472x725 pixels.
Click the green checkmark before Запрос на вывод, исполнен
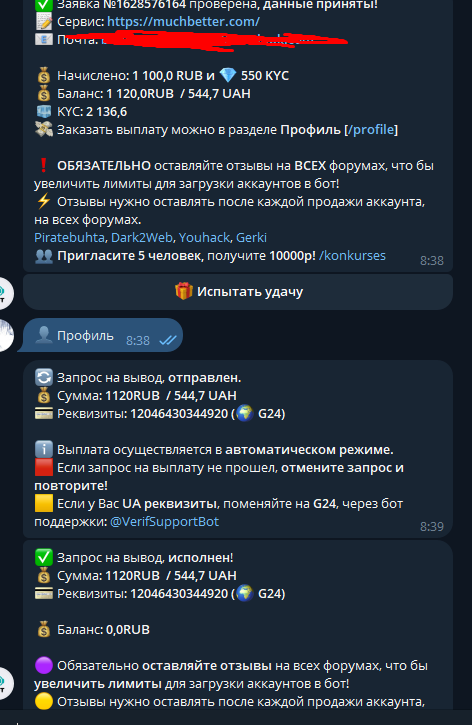(x=43, y=558)
